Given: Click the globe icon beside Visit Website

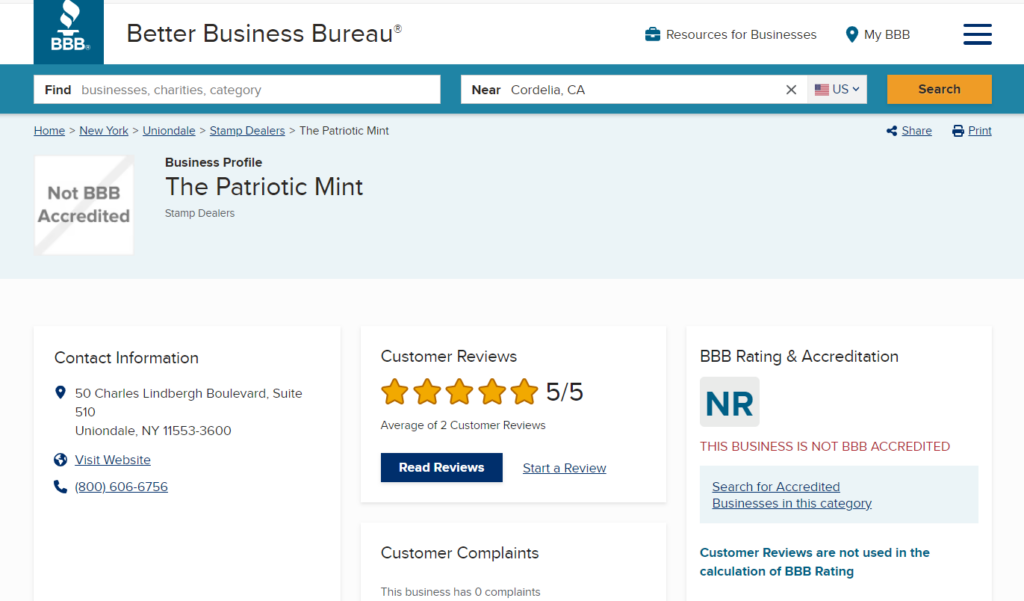Looking at the screenshot, I should [x=60, y=460].
